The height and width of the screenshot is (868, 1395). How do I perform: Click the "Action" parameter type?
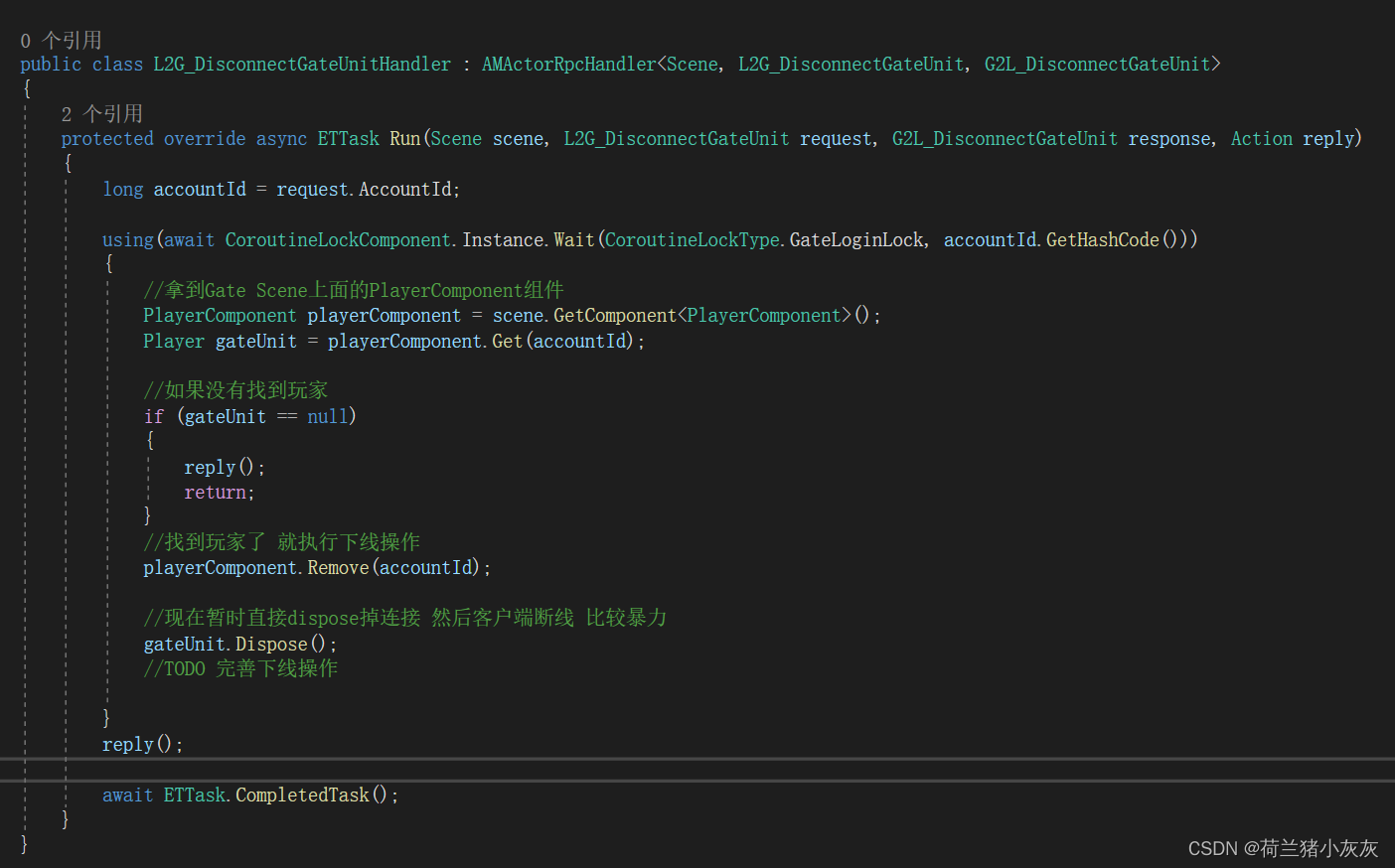pyautogui.click(x=1262, y=139)
